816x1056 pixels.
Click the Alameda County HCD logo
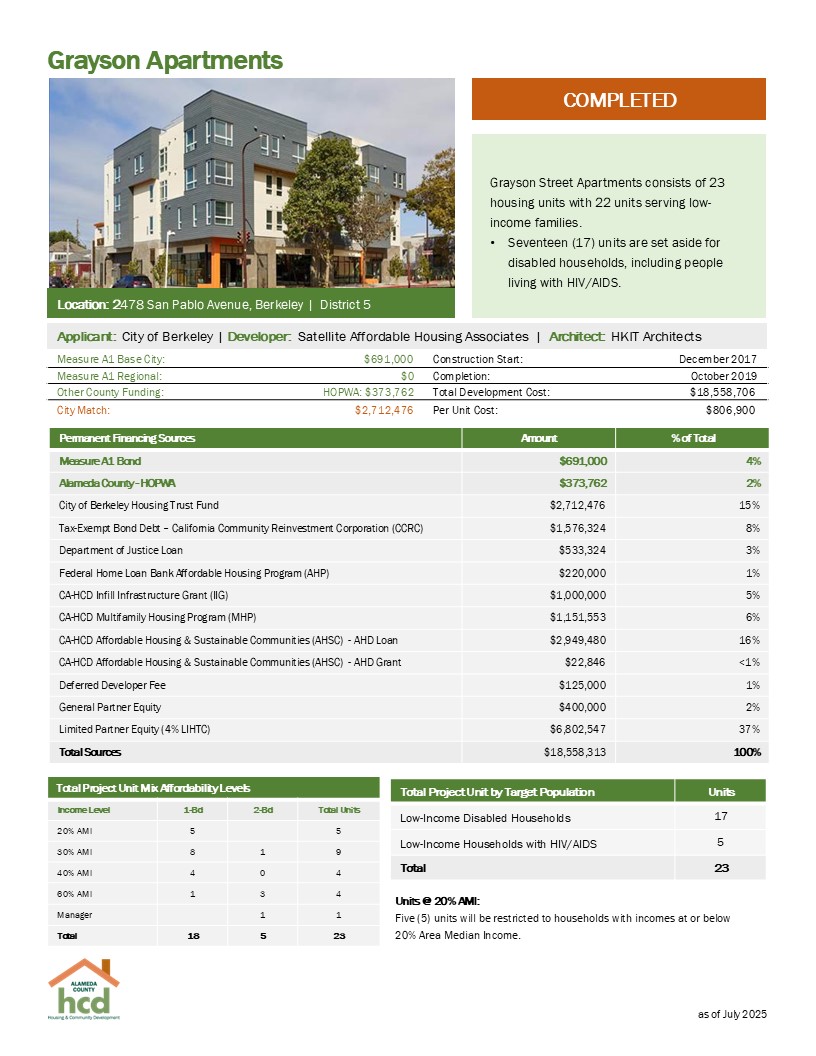pyautogui.click(x=84, y=989)
